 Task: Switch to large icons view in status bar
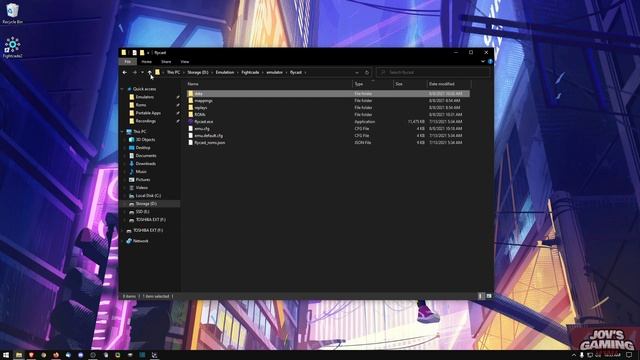click(489, 296)
